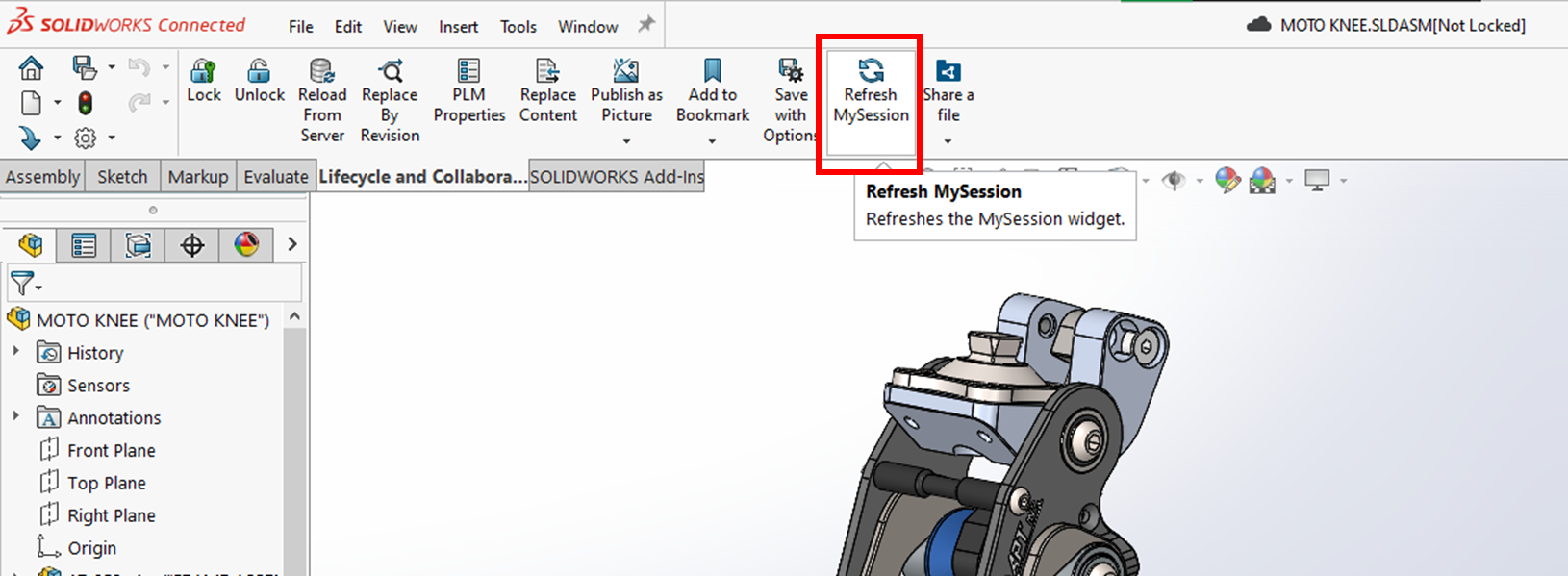Expand the Annotations folder
Viewport: 1568px width, 576px height.
(x=16, y=416)
